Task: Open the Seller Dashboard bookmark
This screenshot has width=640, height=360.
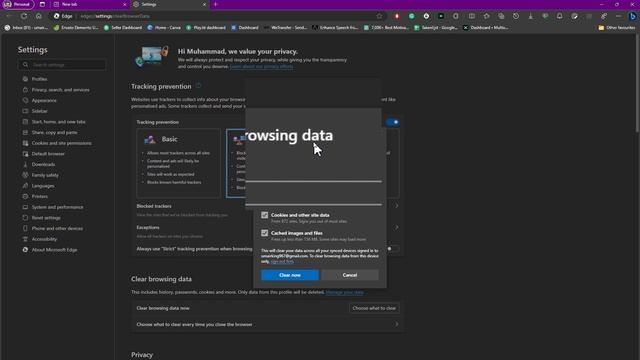Action: tap(122, 28)
